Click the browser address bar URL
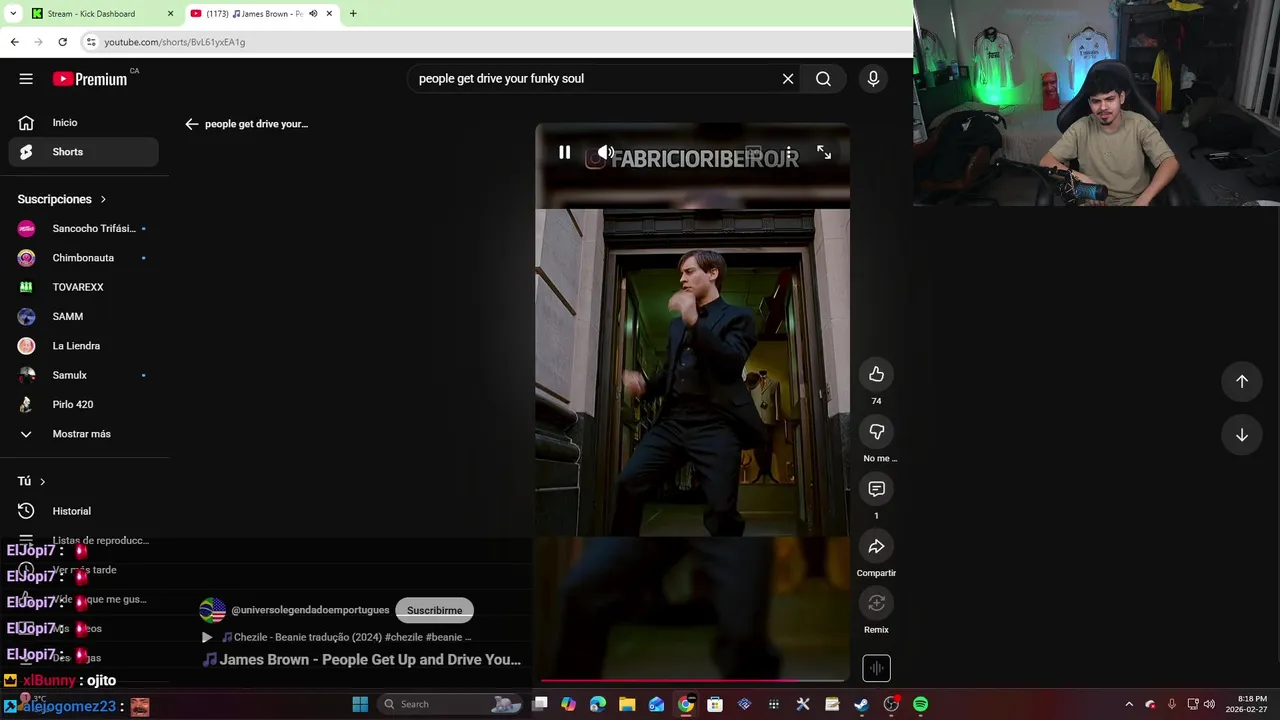The height and width of the screenshot is (720, 1280). (x=175, y=42)
